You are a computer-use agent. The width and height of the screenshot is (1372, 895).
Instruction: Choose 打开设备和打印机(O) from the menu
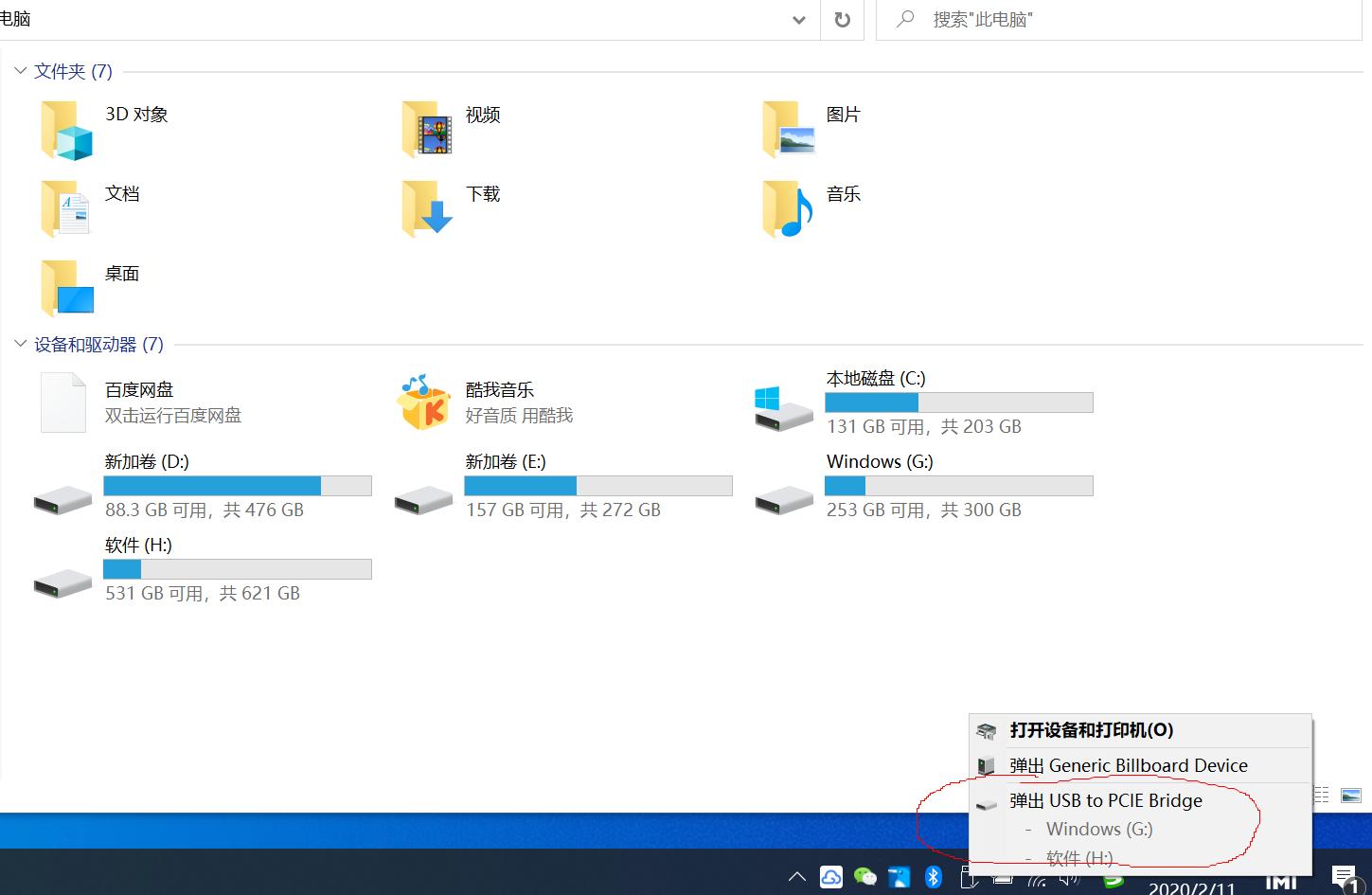(1091, 730)
